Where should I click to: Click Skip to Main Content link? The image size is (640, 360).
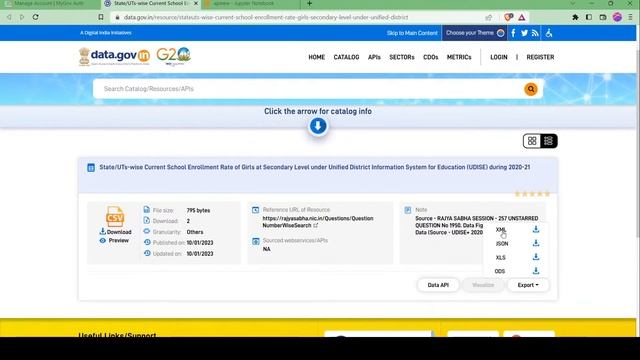[x=412, y=33]
